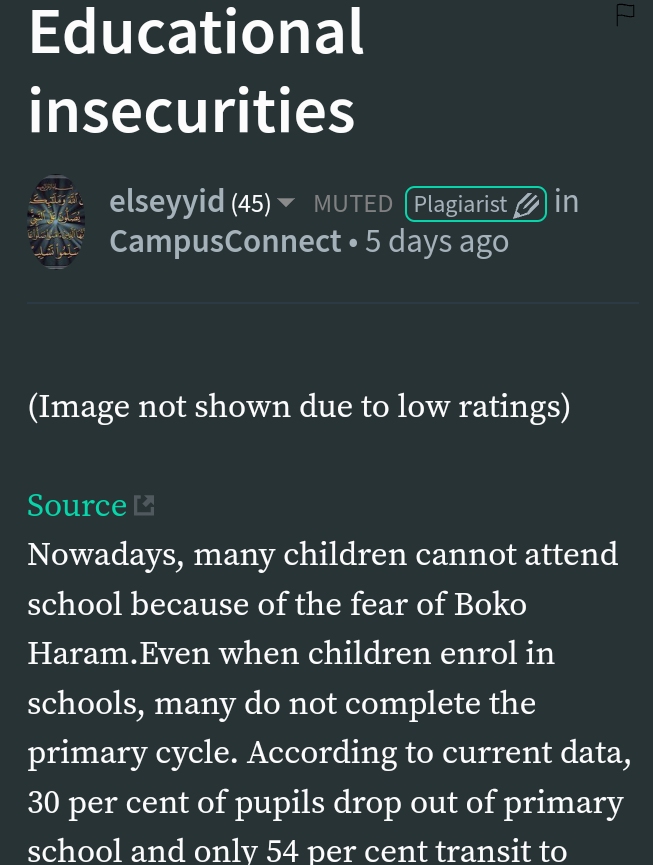The width and height of the screenshot is (653, 865).
Task: Open the Source link
Action: click(x=77, y=505)
